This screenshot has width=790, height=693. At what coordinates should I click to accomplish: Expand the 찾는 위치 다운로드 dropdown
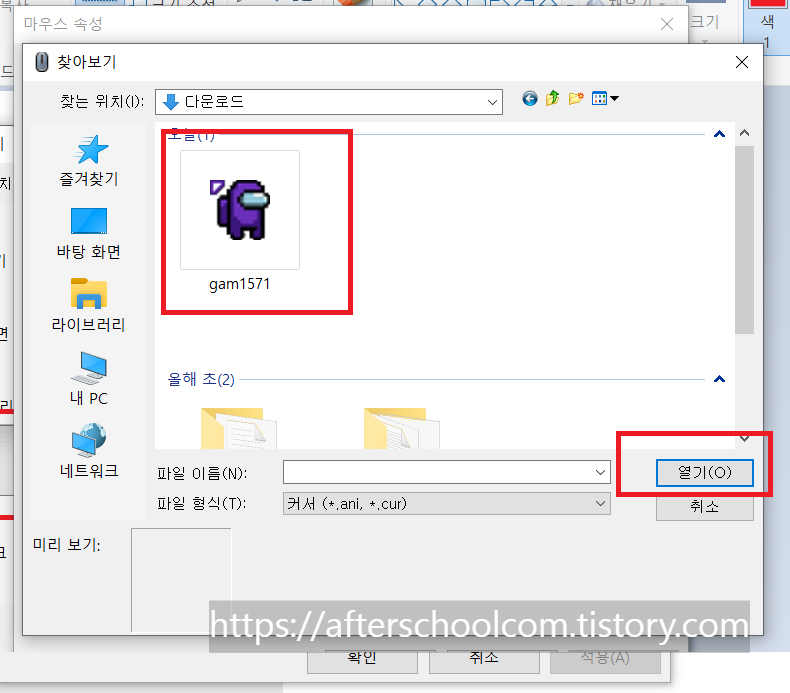click(492, 102)
